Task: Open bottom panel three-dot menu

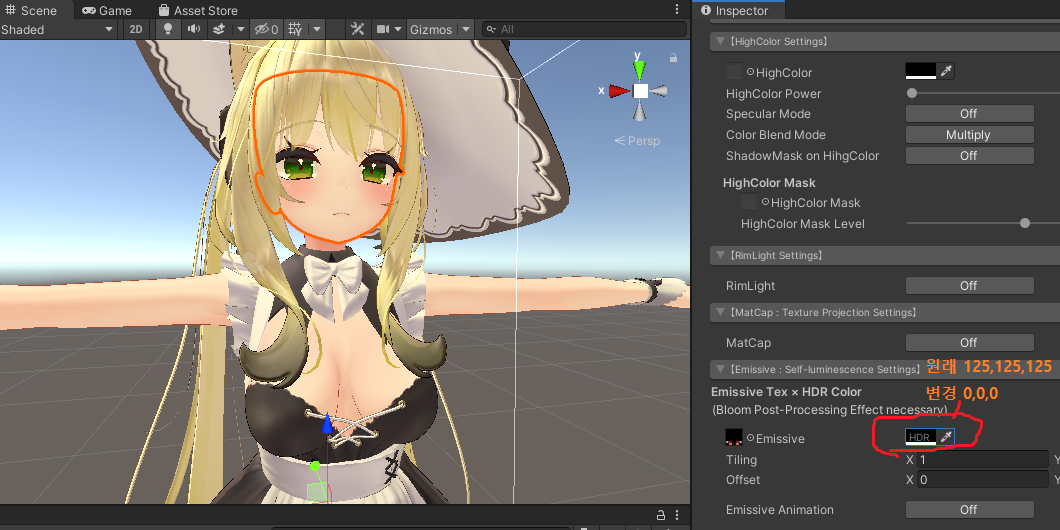Action: [x=677, y=515]
